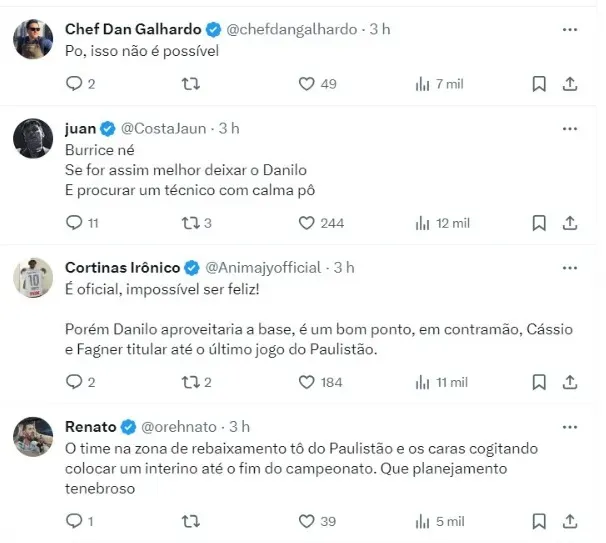Reply to Chef Dan Galhardo's tweet
The image size is (606, 543).
point(73,84)
